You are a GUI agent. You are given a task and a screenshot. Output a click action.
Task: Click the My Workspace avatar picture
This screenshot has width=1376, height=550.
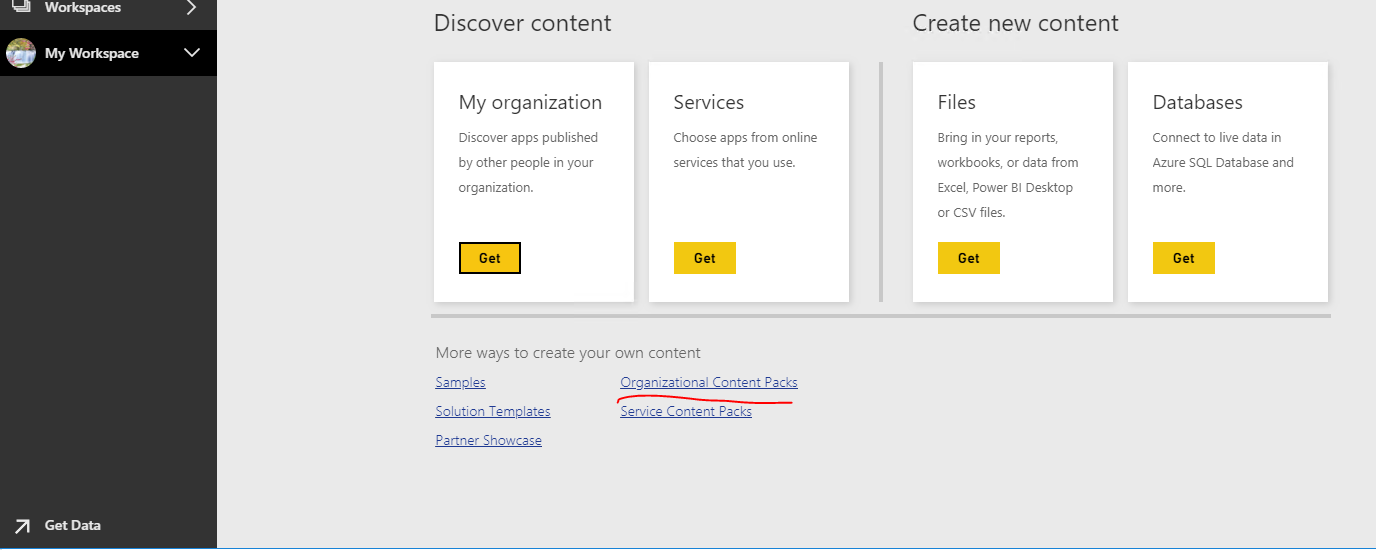point(21,53)
